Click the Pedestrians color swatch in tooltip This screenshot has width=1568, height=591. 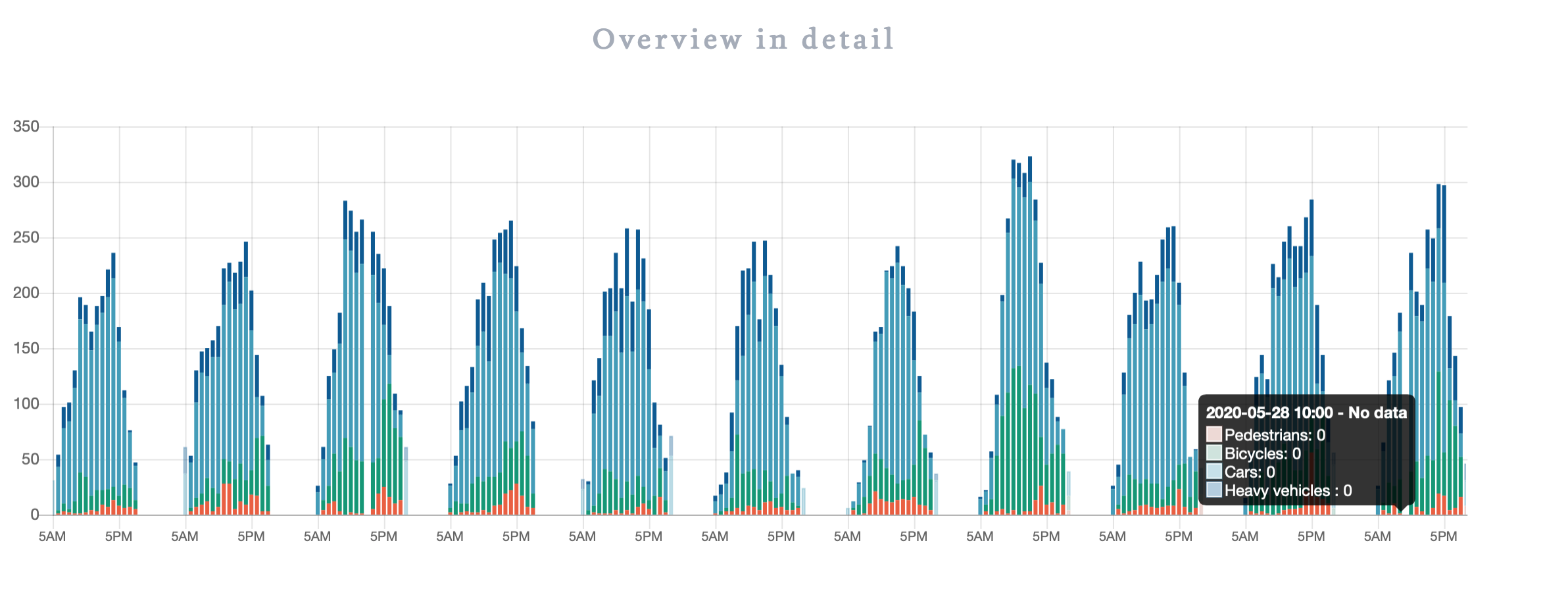1213,434
